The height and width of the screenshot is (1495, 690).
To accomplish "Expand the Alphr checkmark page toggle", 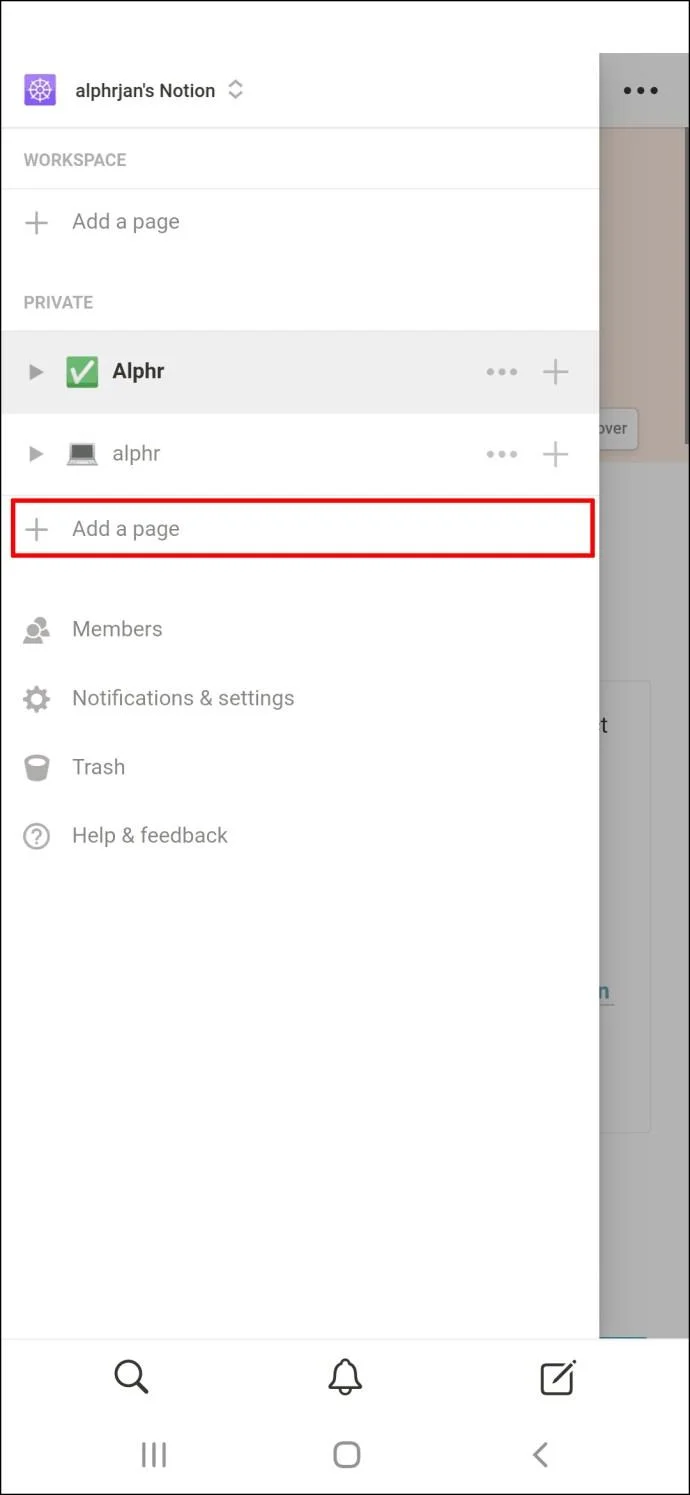I will tap(36, 372).
